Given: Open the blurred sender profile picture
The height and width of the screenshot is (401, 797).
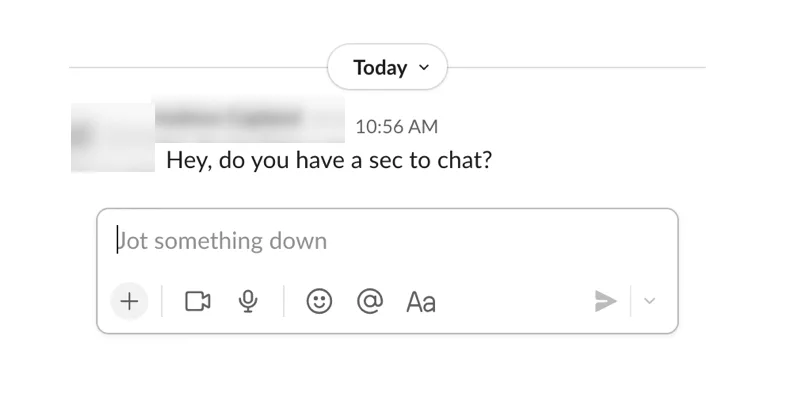Looking at the screenshot, I should pos(113,137).
